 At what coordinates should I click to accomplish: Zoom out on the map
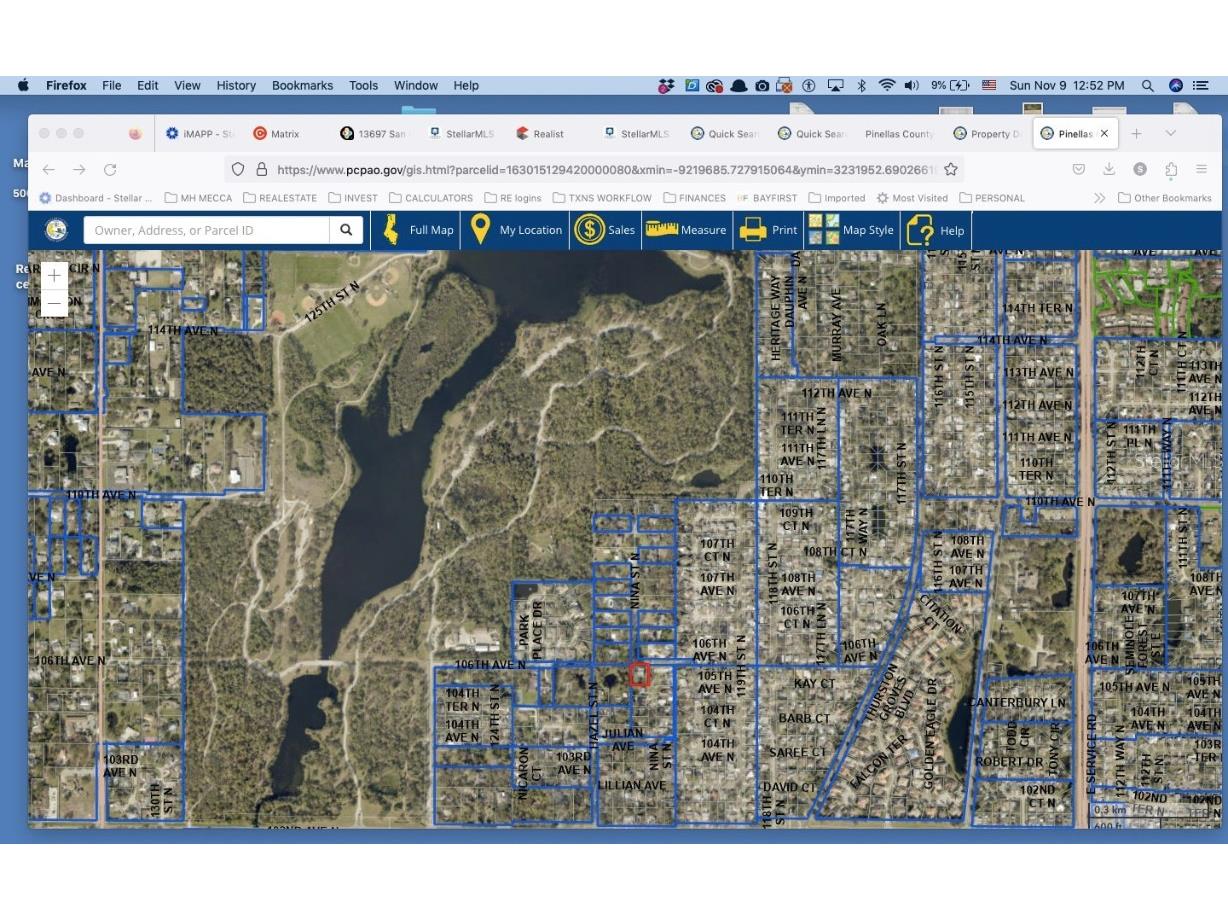point(54,302)
